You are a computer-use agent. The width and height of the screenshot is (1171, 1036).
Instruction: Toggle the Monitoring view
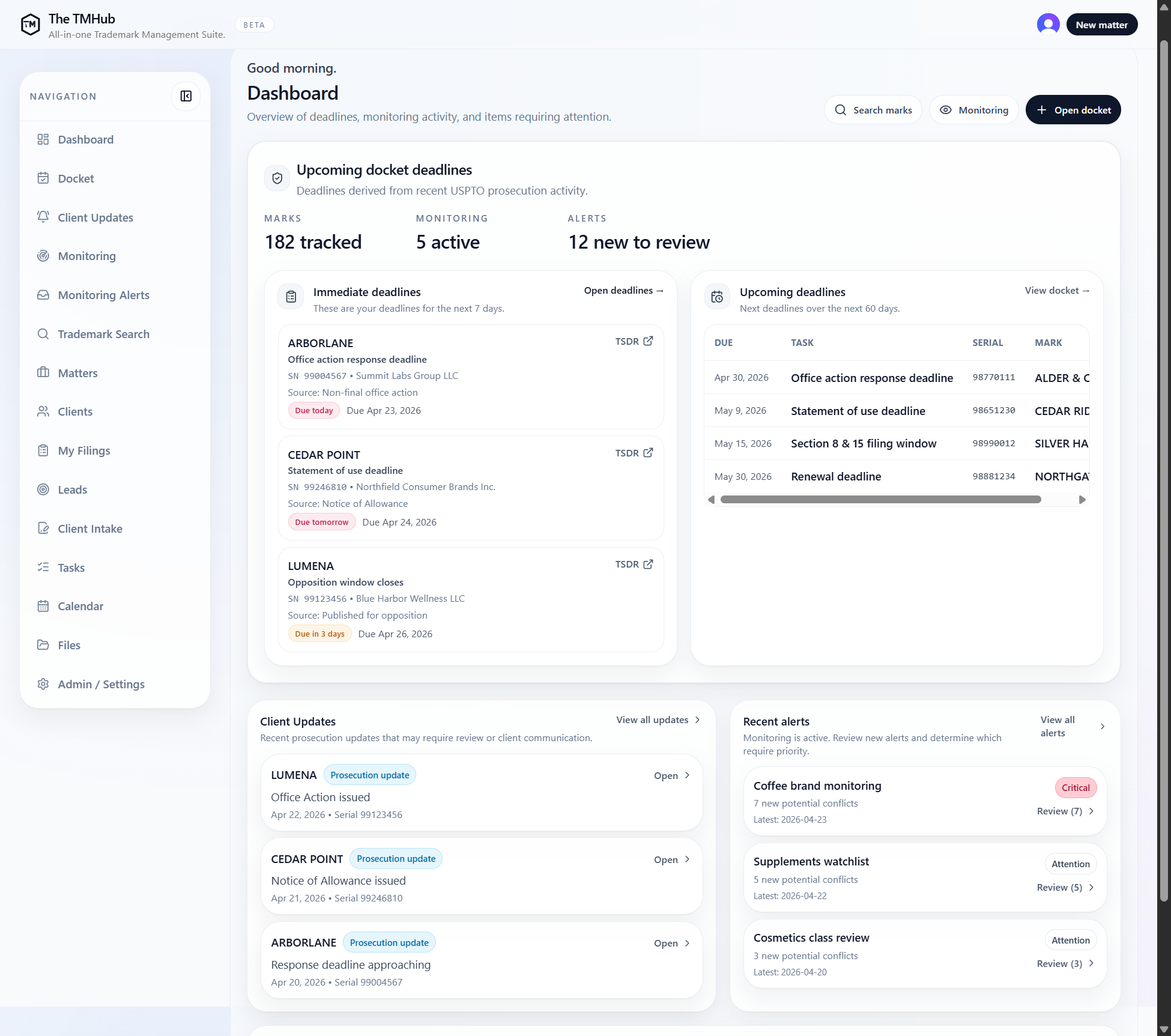pos(973,110)
